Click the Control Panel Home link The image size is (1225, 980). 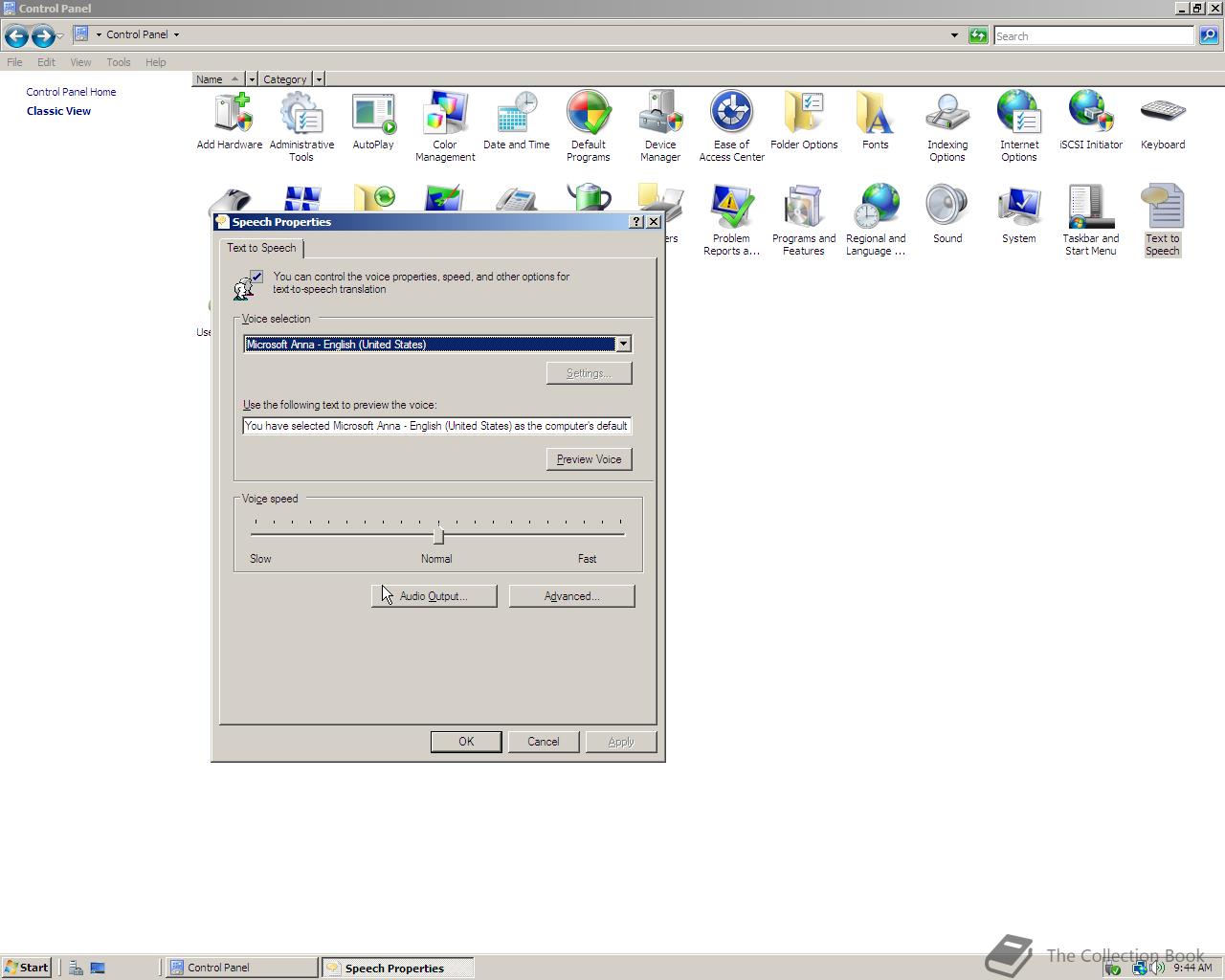point(71,92)
